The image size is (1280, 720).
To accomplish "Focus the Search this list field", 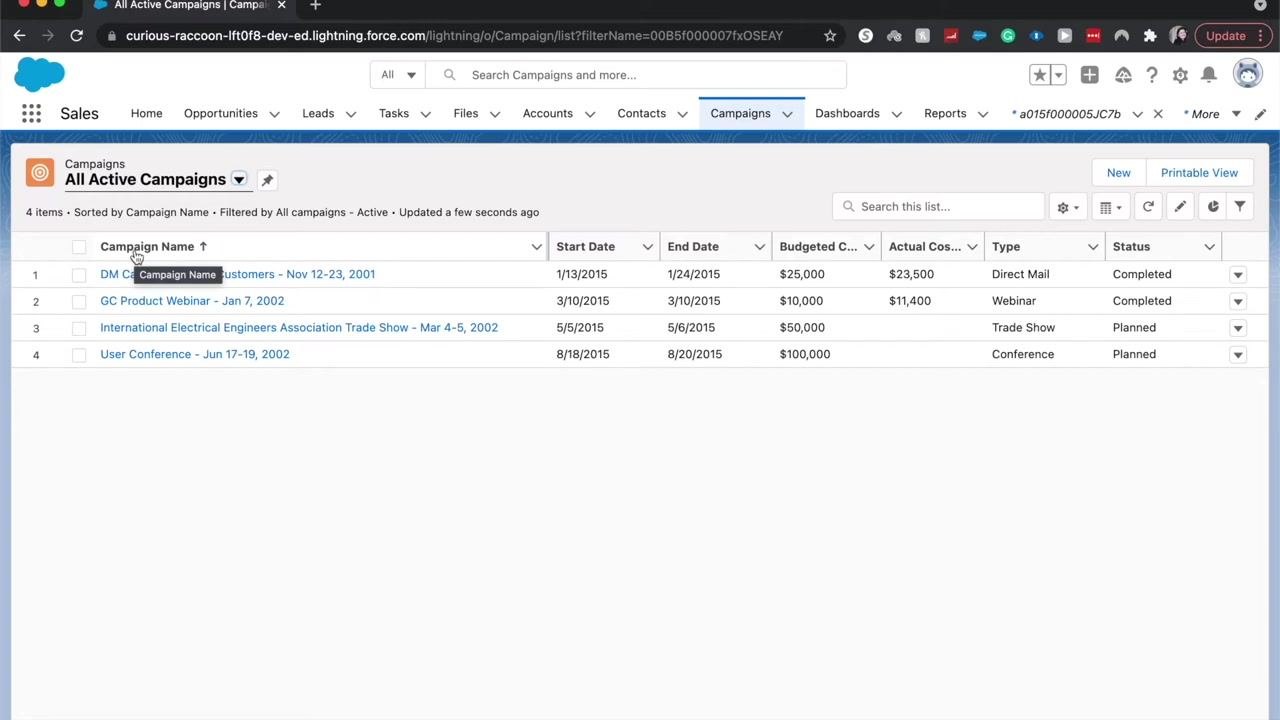I will (x=938, y=207).
